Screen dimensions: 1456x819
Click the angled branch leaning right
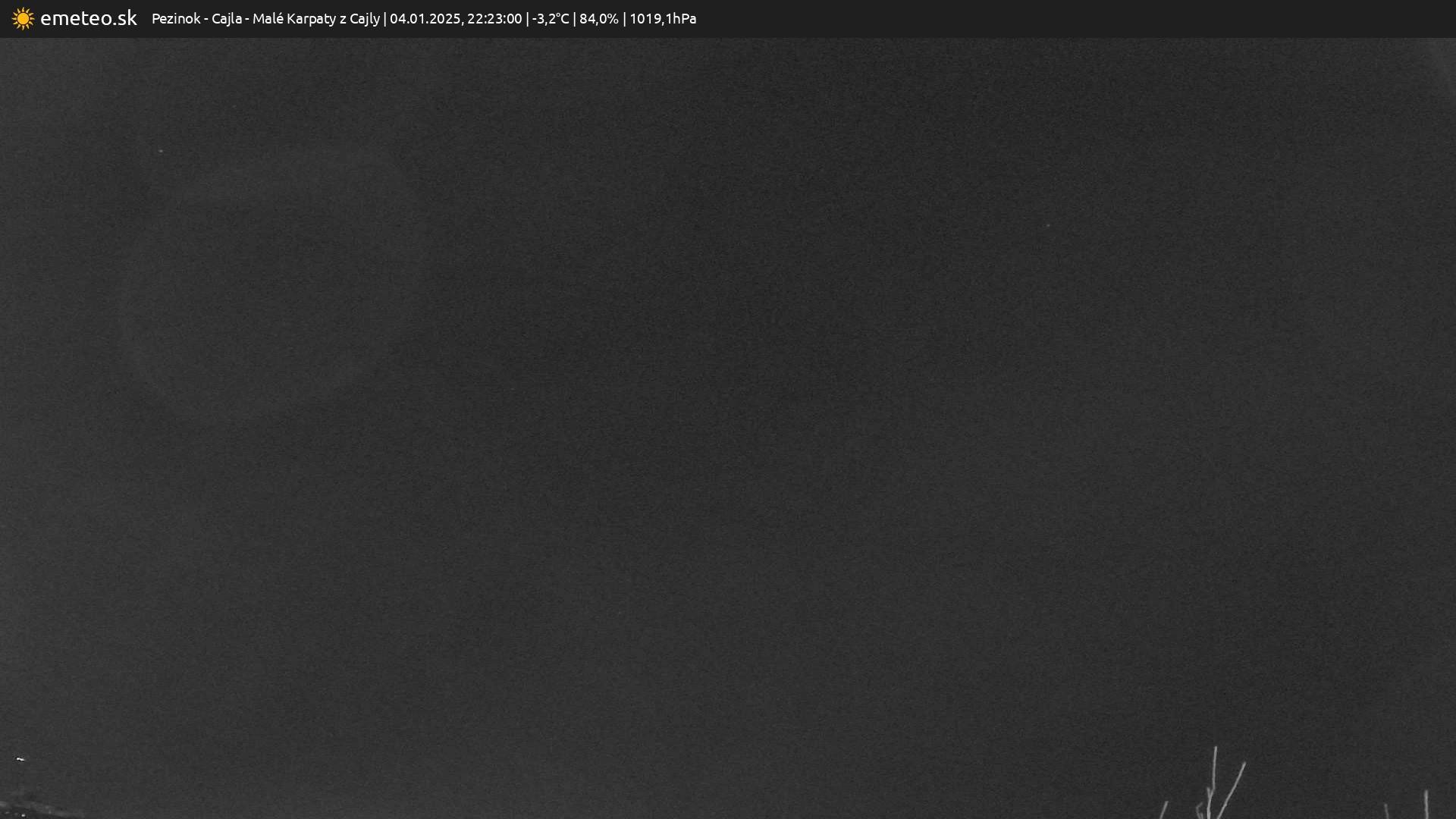[x=1235, y=785]
